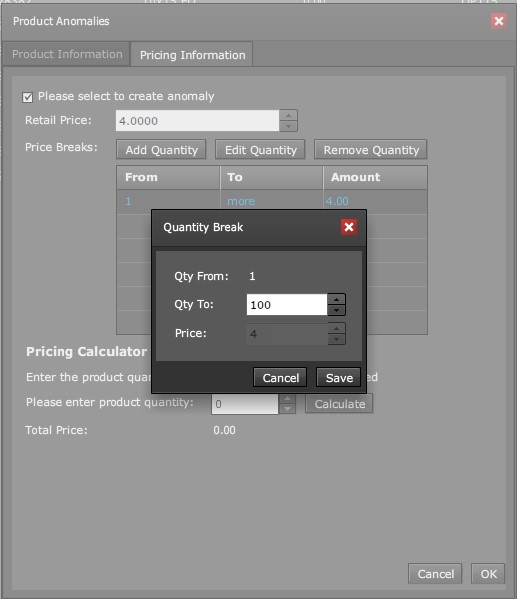This screenshot has height=599, width=517.
Task: Click the From column header
Action: 168,178
